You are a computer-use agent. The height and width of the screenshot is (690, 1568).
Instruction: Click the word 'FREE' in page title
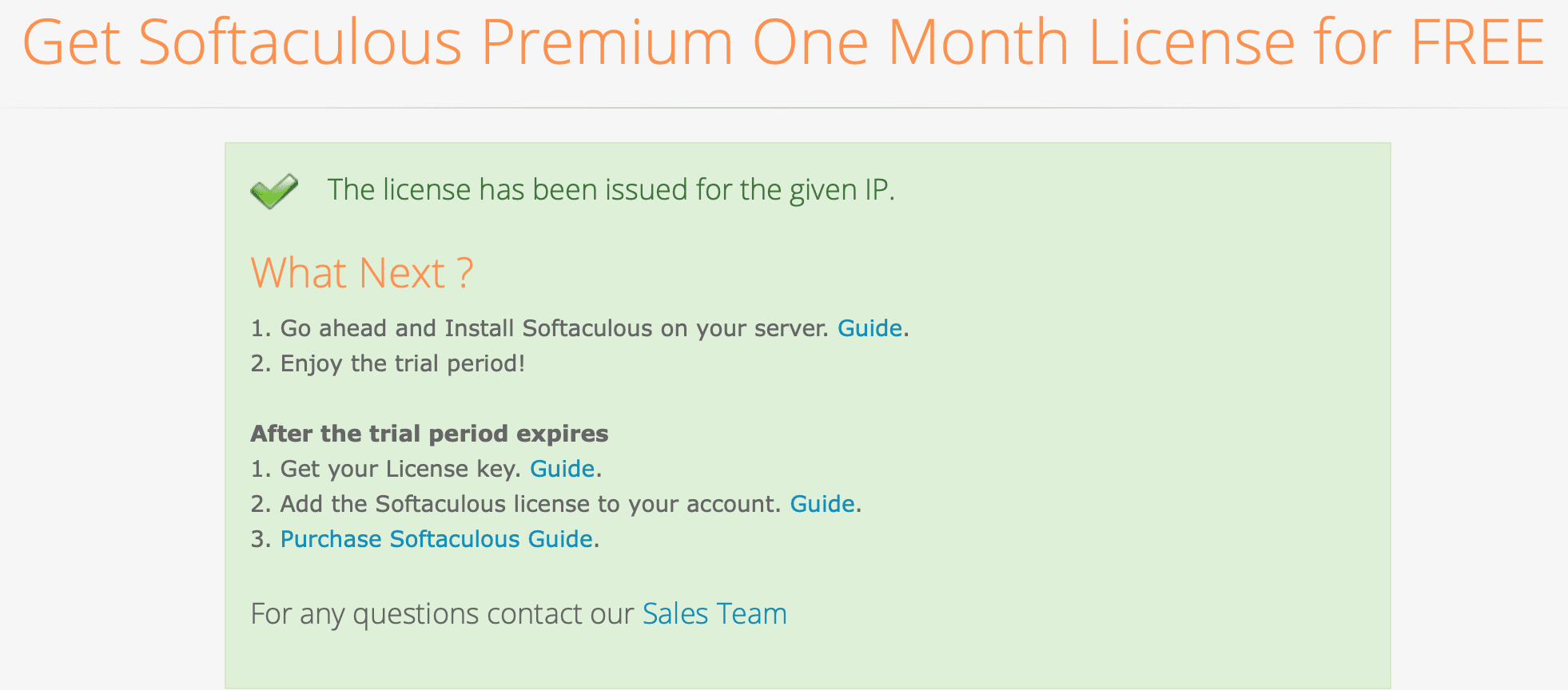pos(1477,42)
